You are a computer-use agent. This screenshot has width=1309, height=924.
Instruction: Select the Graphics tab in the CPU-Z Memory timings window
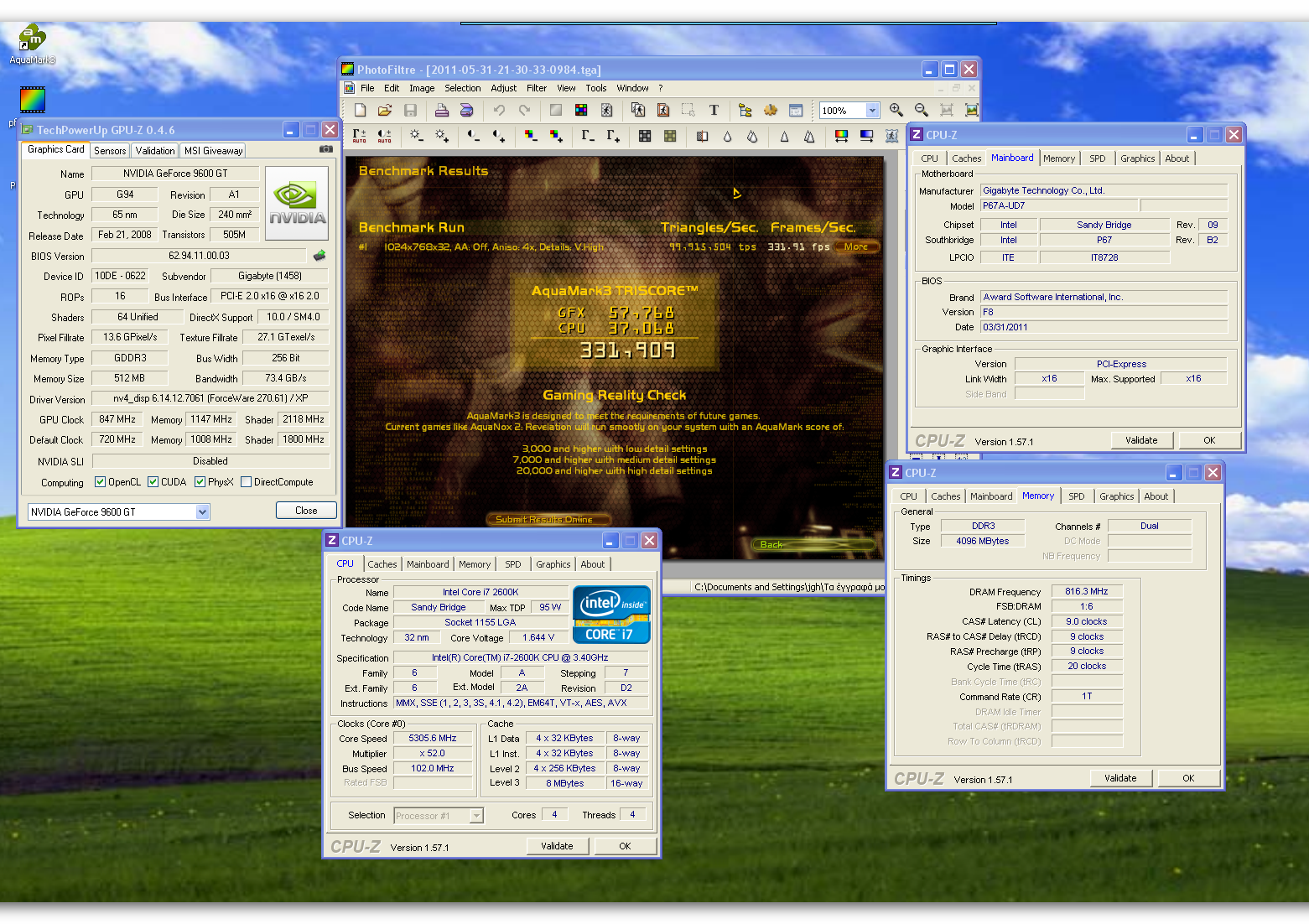(1116, 496)
